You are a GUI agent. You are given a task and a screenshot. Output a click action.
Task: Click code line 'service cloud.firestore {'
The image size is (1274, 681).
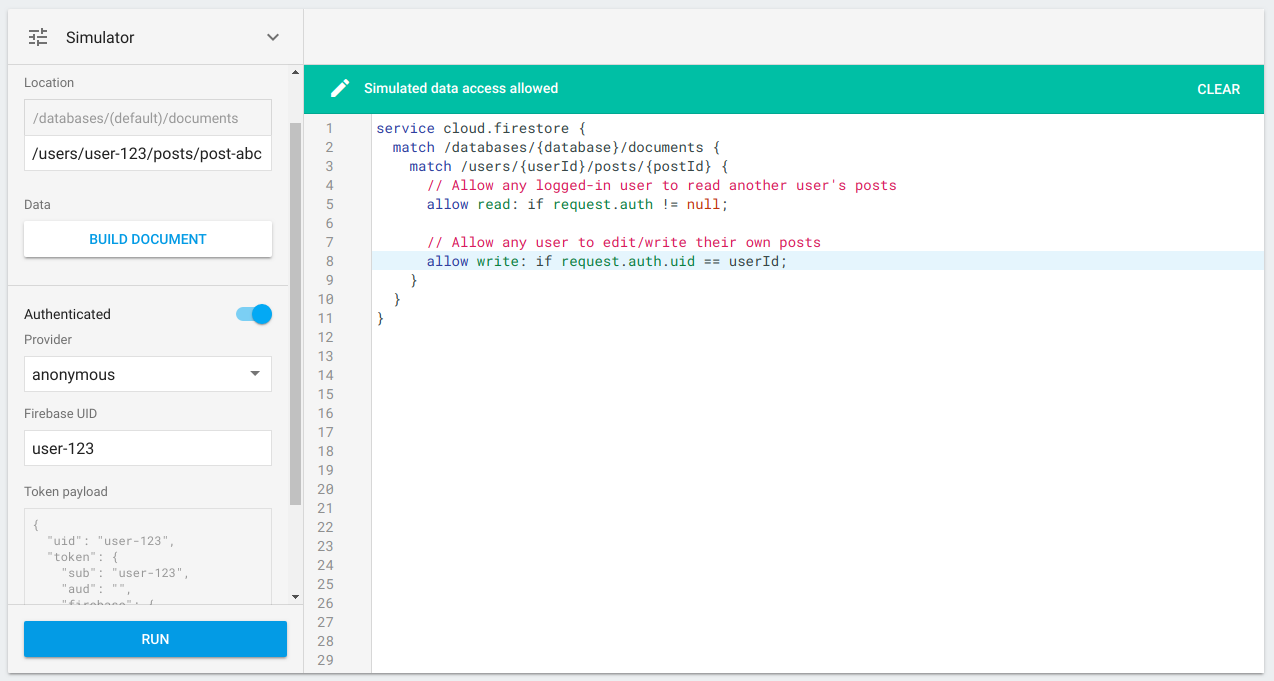480,128
